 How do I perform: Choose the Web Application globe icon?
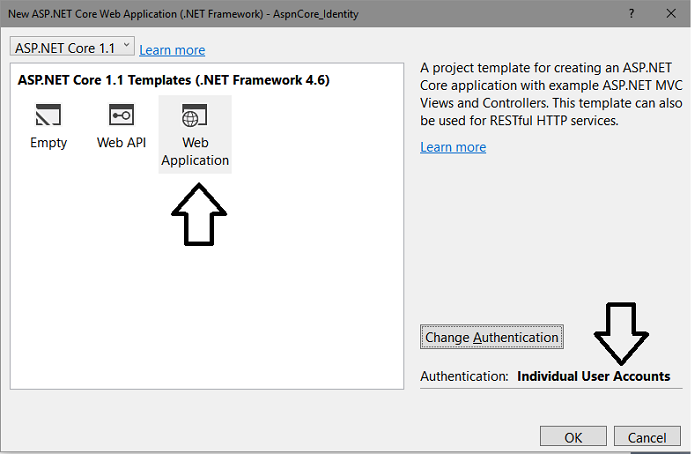(194, 115)
